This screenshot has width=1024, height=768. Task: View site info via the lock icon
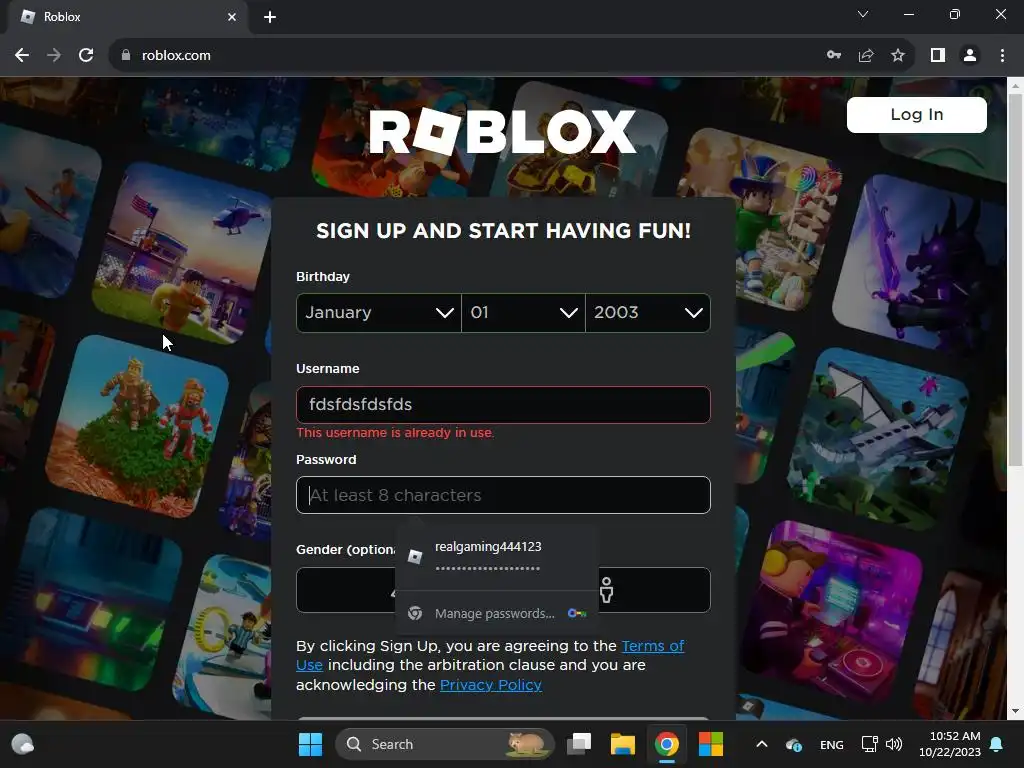(126, 56)
